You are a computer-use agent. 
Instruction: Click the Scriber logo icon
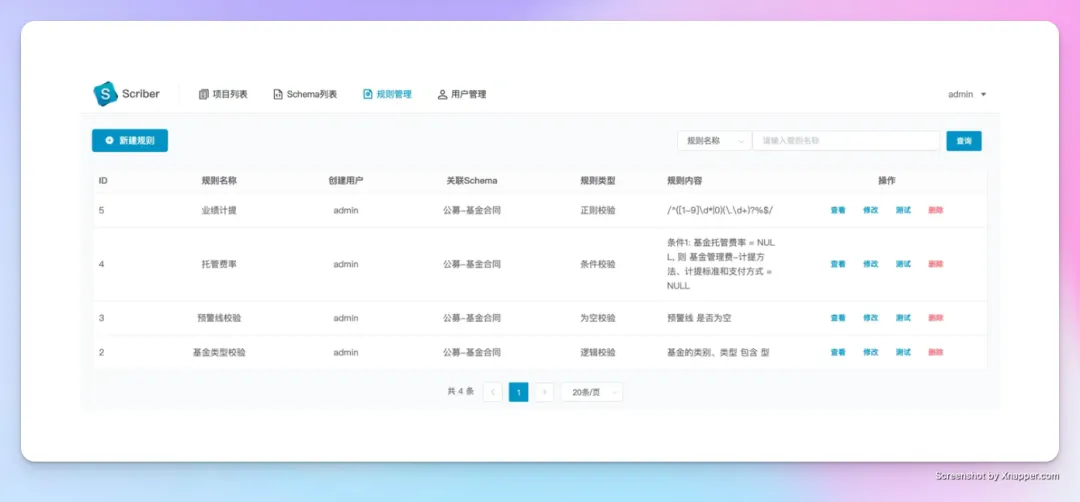105,94
